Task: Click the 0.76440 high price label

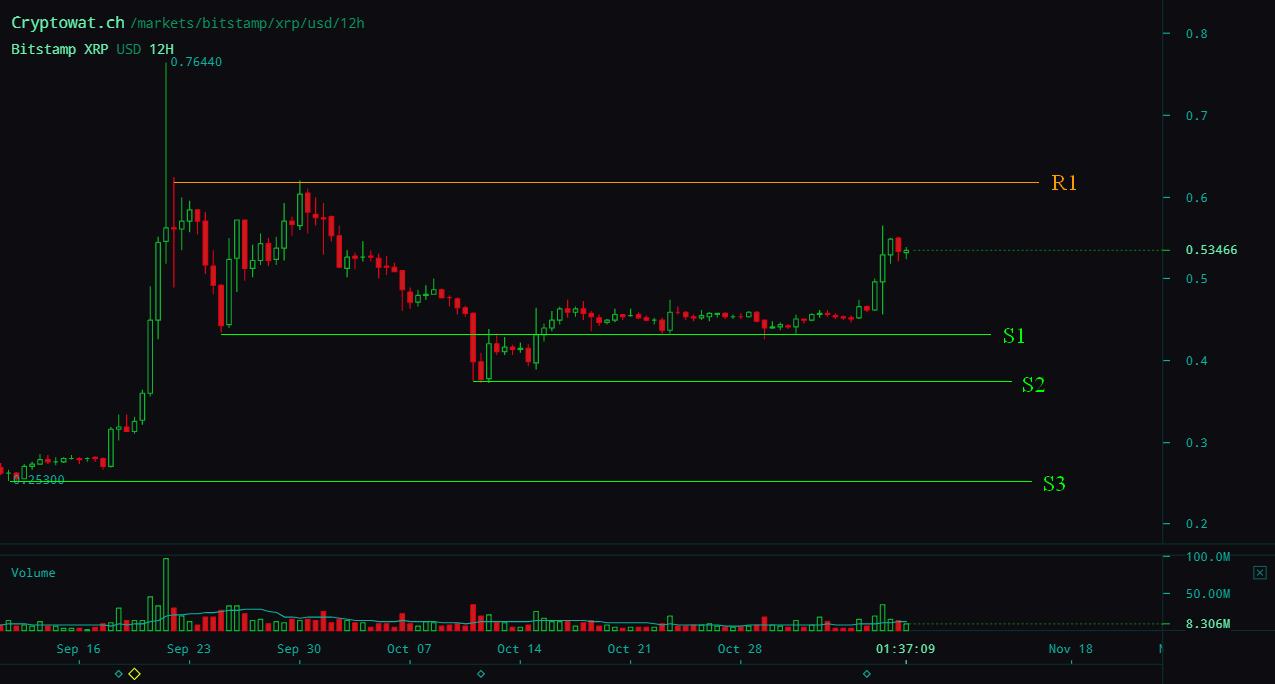Action: (196, 62)
